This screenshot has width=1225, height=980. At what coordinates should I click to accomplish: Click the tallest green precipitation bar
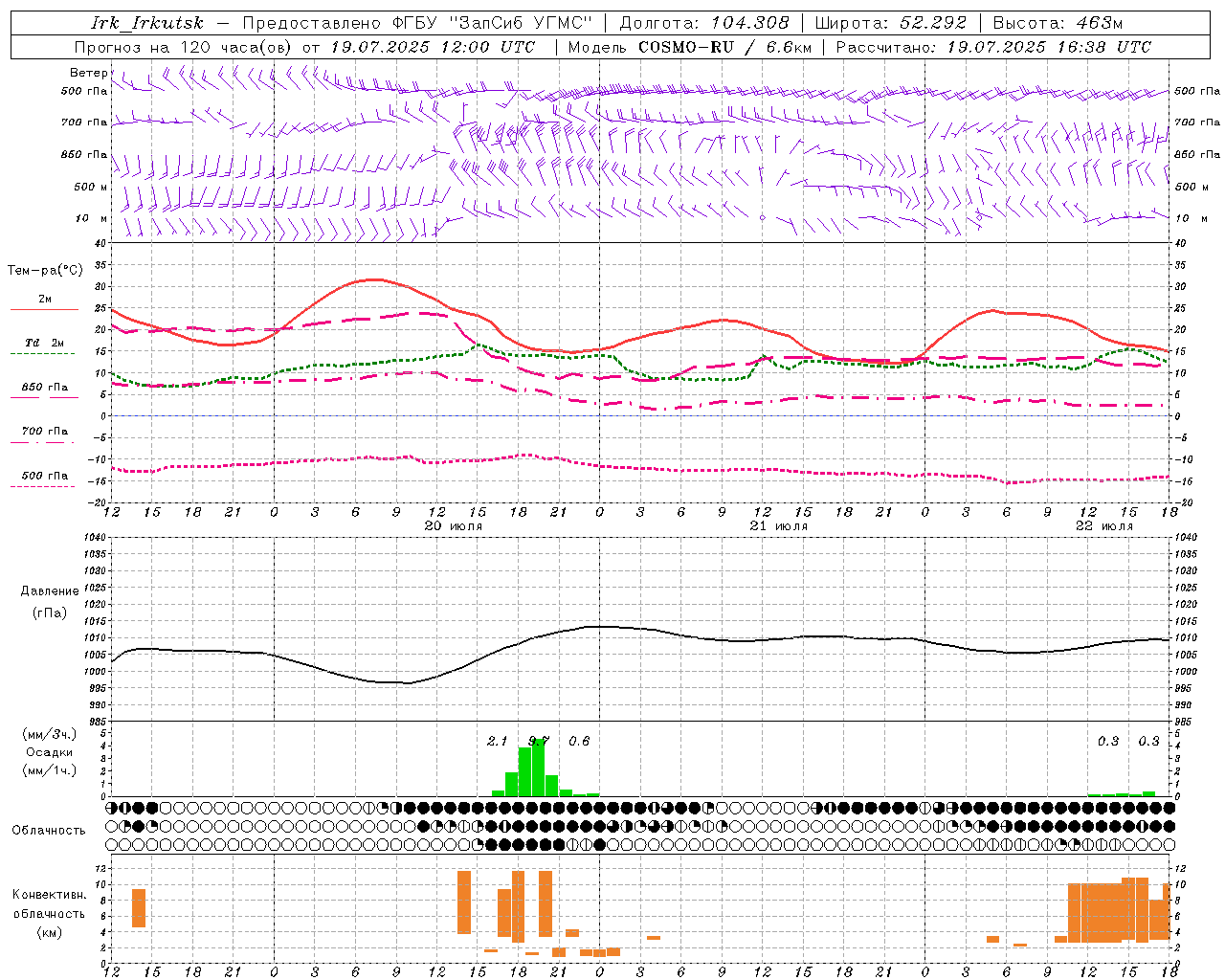coord(538,768)
